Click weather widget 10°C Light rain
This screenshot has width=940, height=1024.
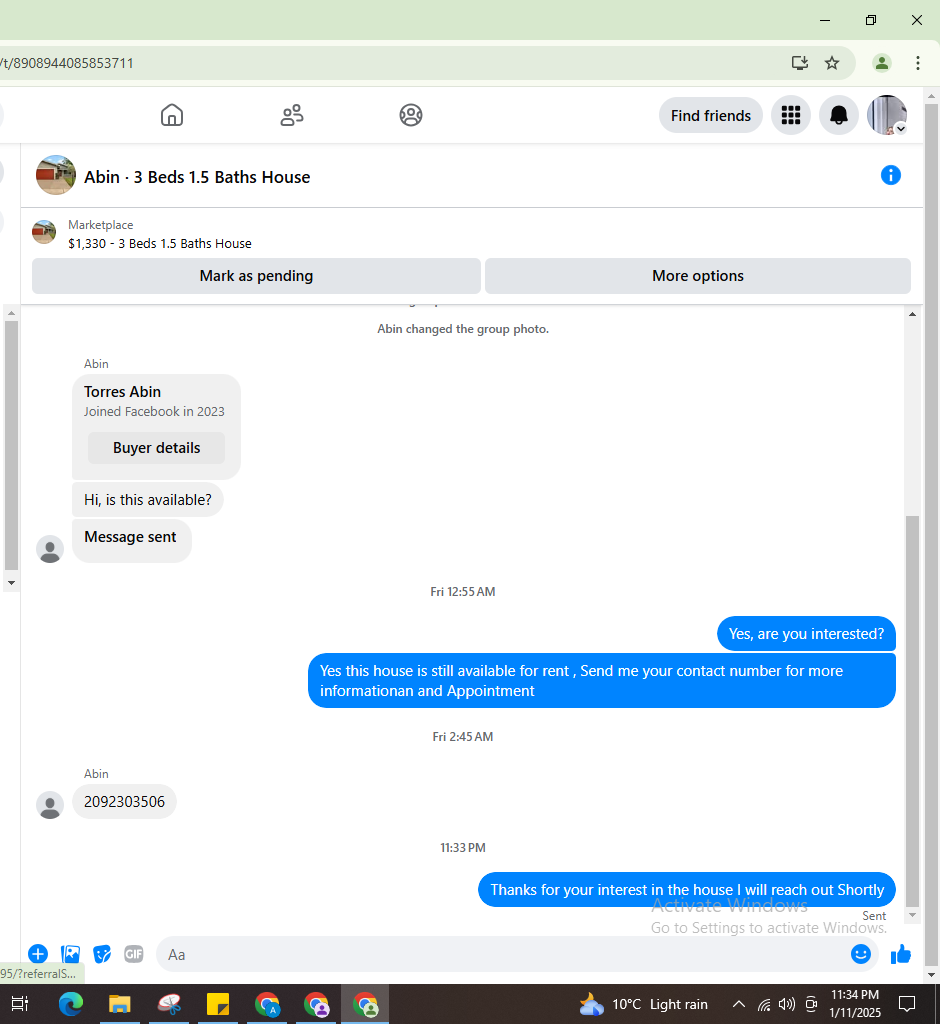click(x=643, y=1004)
